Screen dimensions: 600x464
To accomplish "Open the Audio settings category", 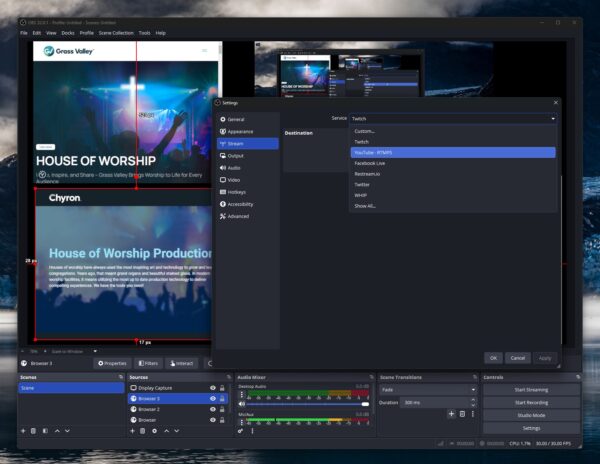I will (x=234, y=168).
